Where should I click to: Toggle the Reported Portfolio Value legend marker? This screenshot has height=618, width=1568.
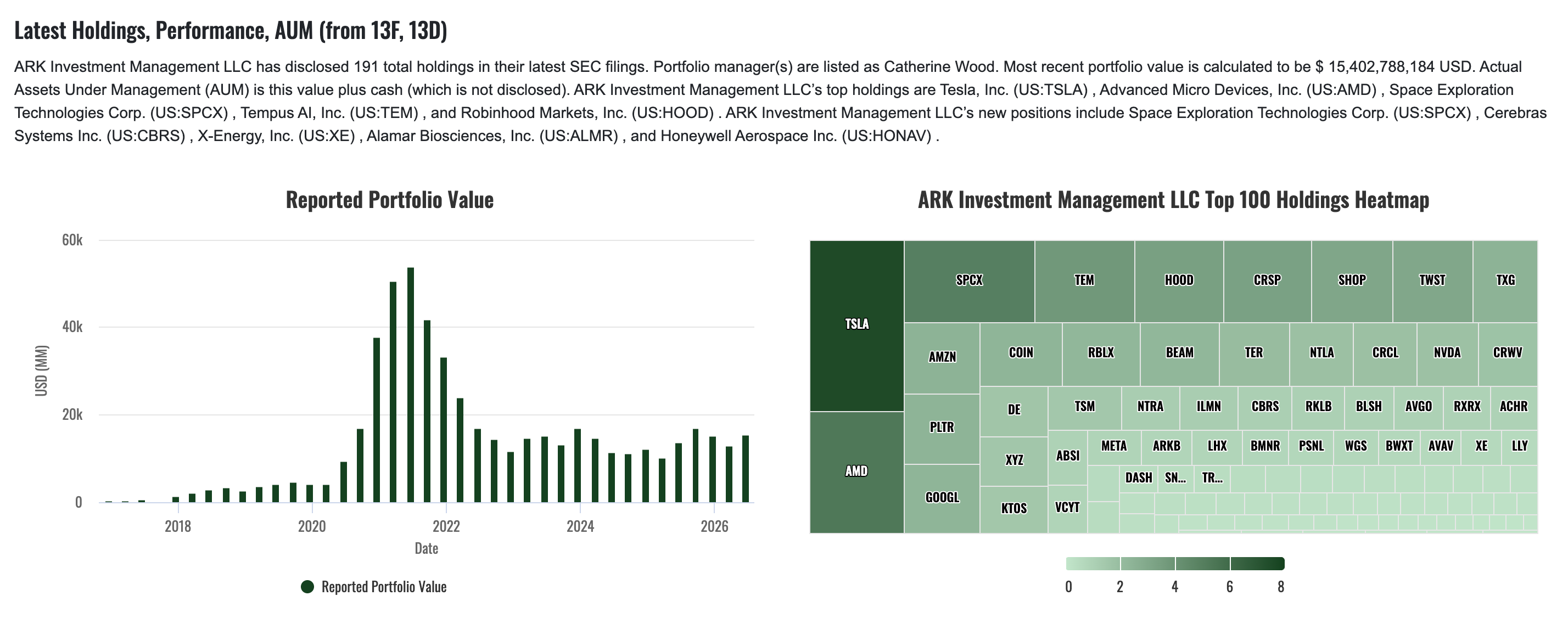(x=307, y=586)
